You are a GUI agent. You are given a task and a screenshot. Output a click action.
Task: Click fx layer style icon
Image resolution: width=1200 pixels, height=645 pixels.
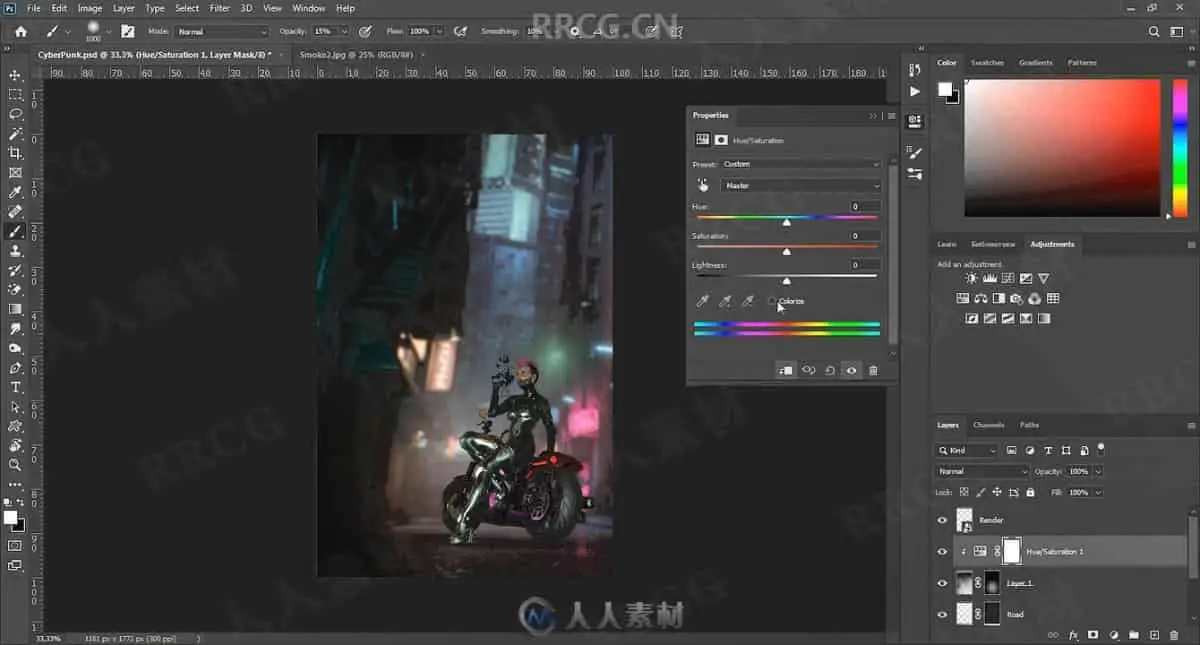1073,635
